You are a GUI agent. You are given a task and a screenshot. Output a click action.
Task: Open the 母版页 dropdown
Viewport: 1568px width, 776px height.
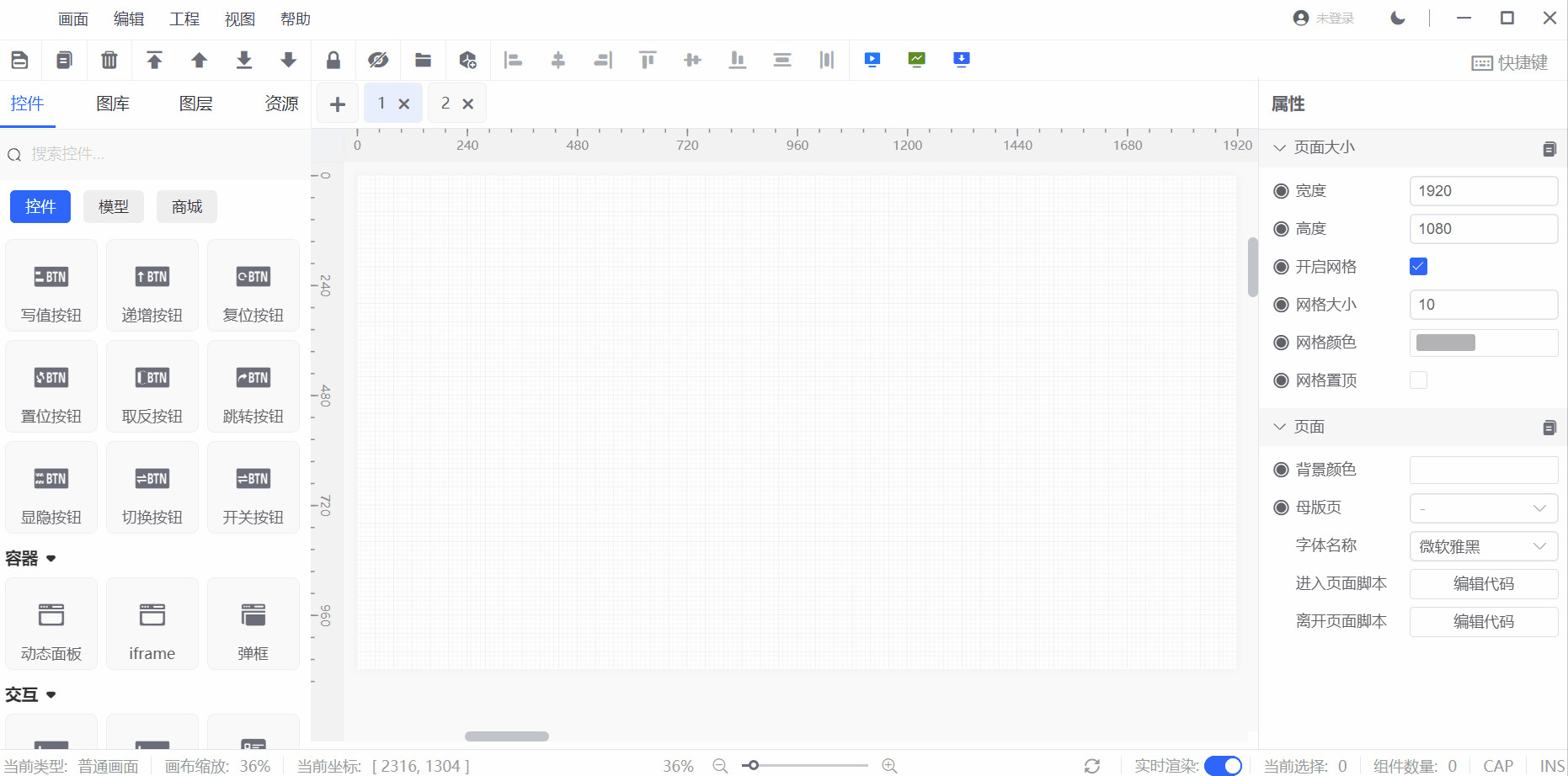coord(1483,508)
